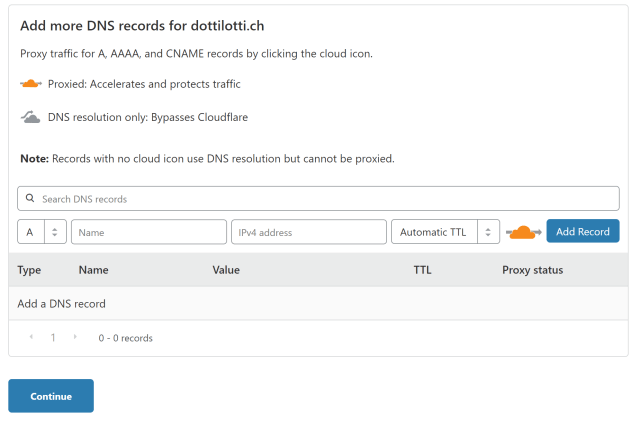Click the Proxied orange cloud legend icon
This screenshot has width=640, height=424.
[31, 84]
